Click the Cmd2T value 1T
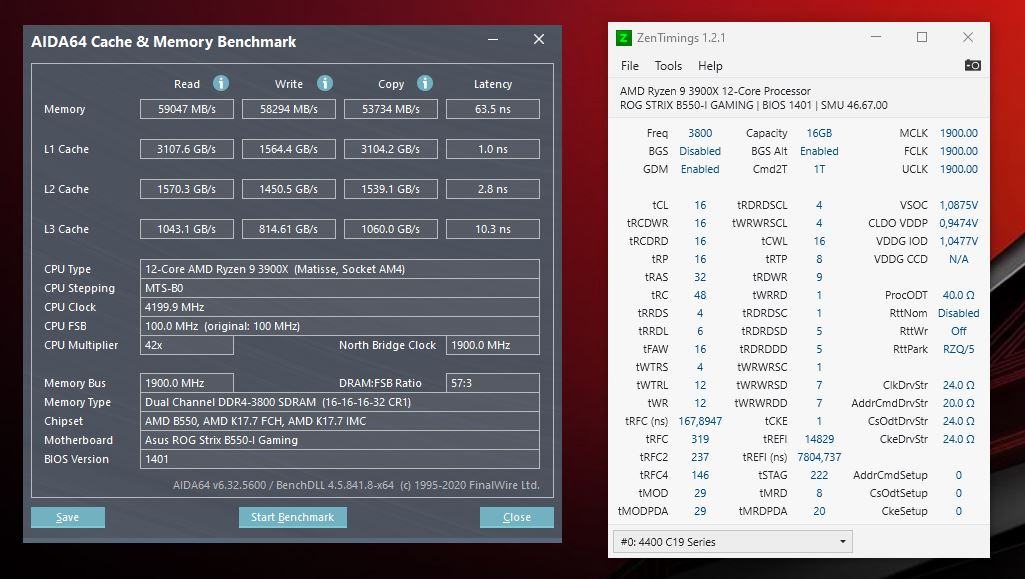This screenshot has height=579, width=1025. [819, 169]
